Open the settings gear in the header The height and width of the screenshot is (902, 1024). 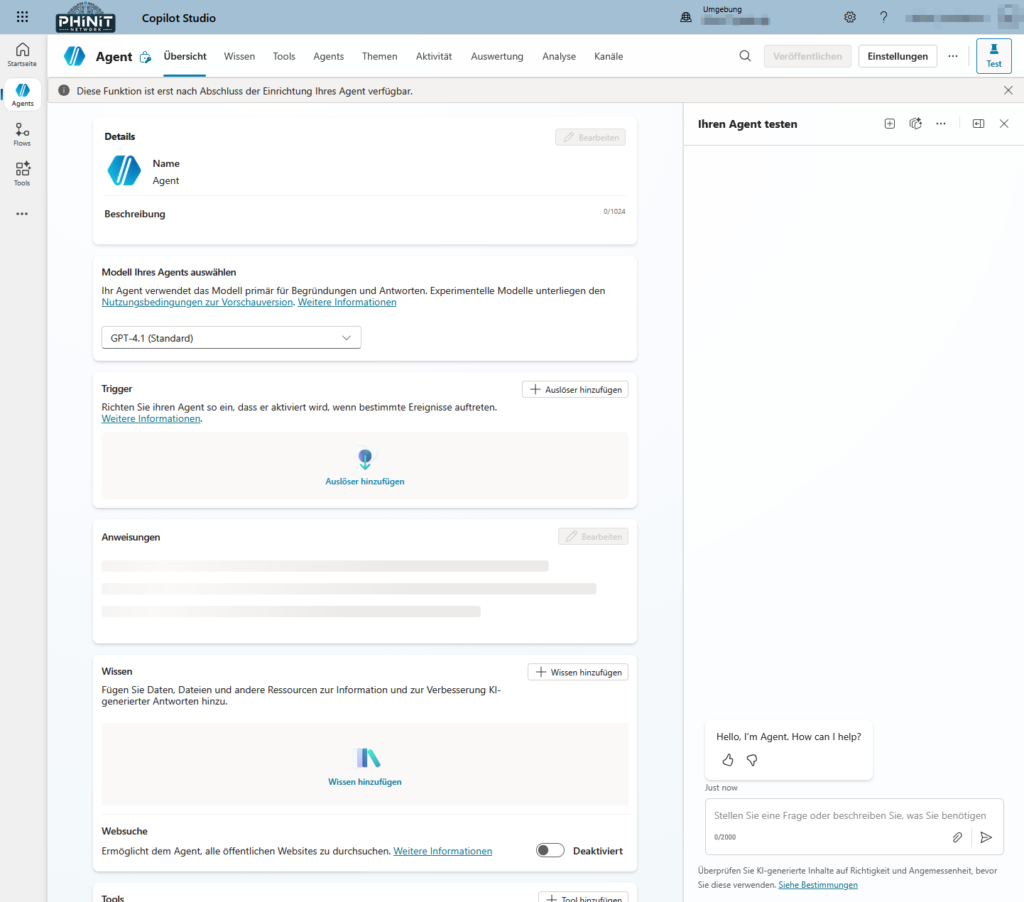[x=850, y=17]
